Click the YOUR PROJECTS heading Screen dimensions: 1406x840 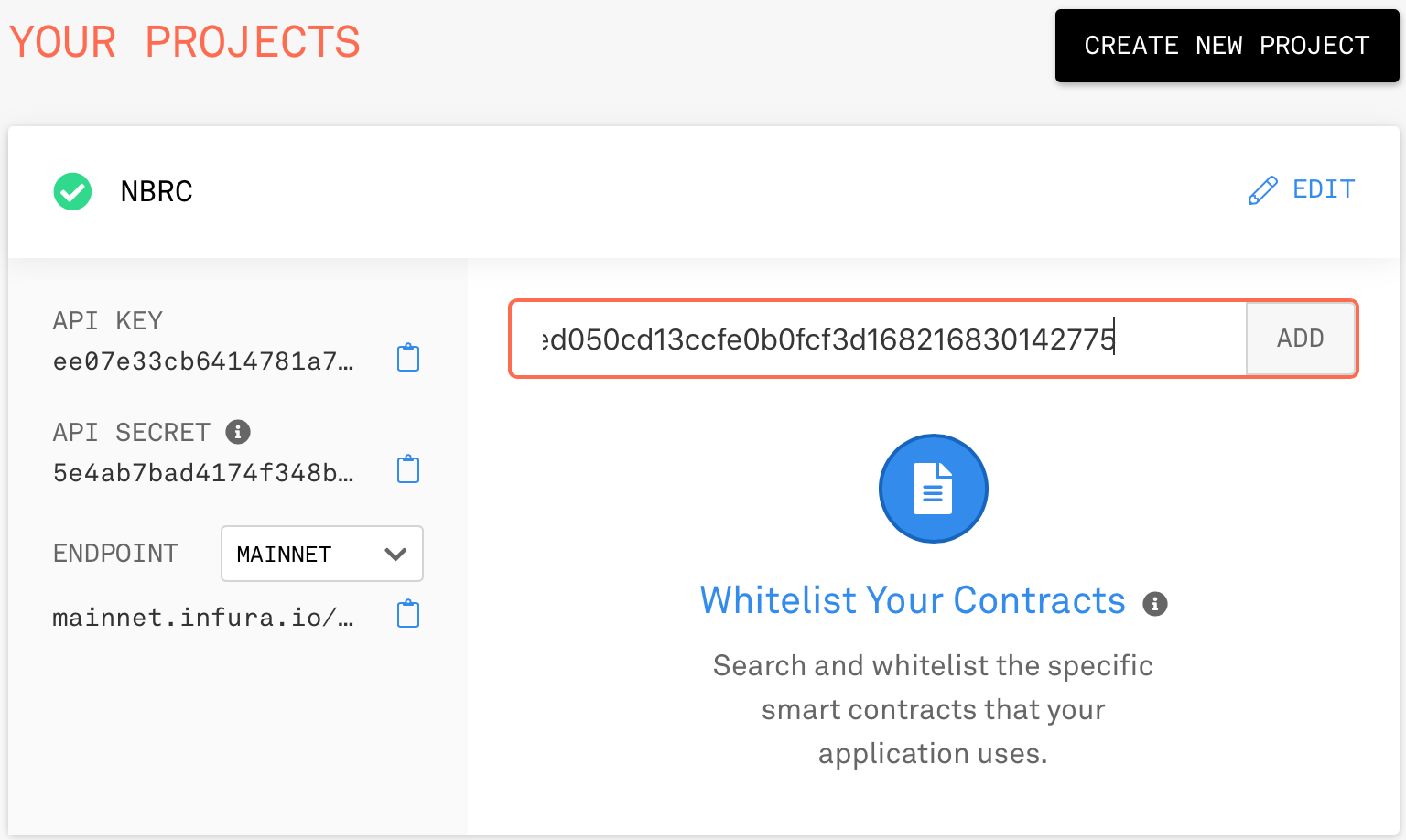coord(185,42)
